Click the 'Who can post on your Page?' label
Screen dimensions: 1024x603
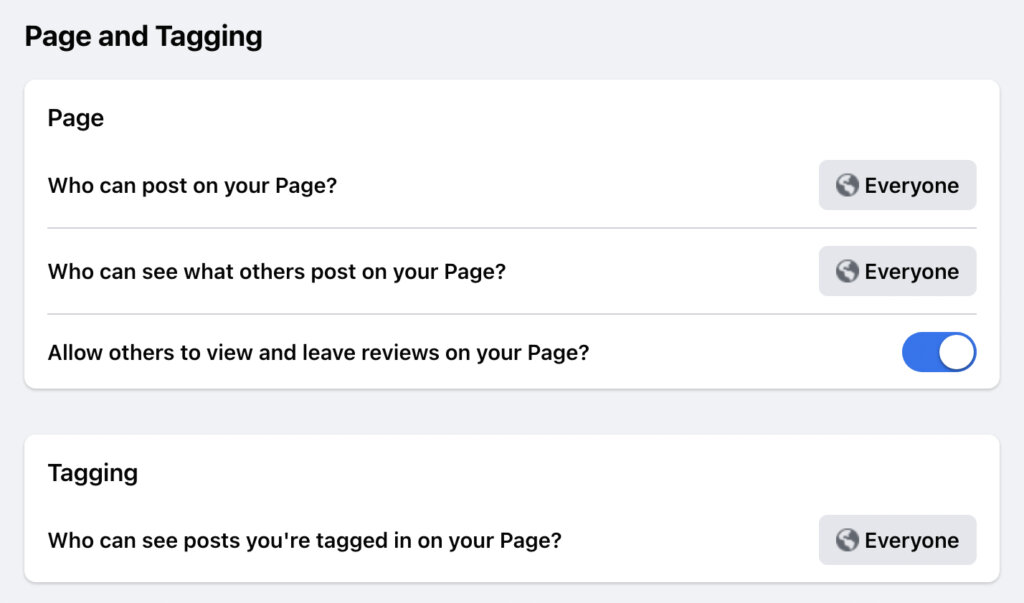coord(192,185)
